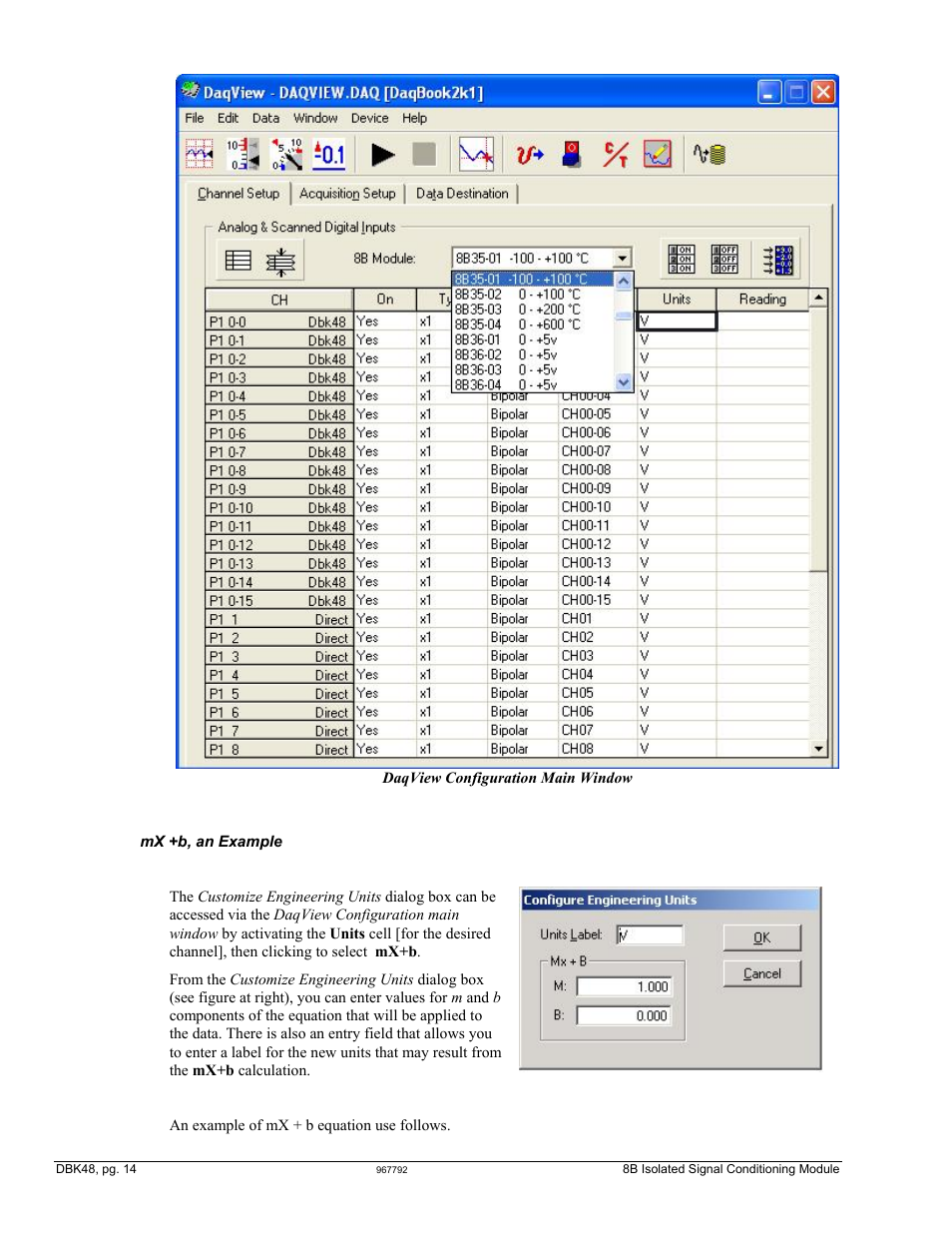Choose 8B36-03 0 - +5v option
The width and height of the screenshot is (952, 1233).
534,369
